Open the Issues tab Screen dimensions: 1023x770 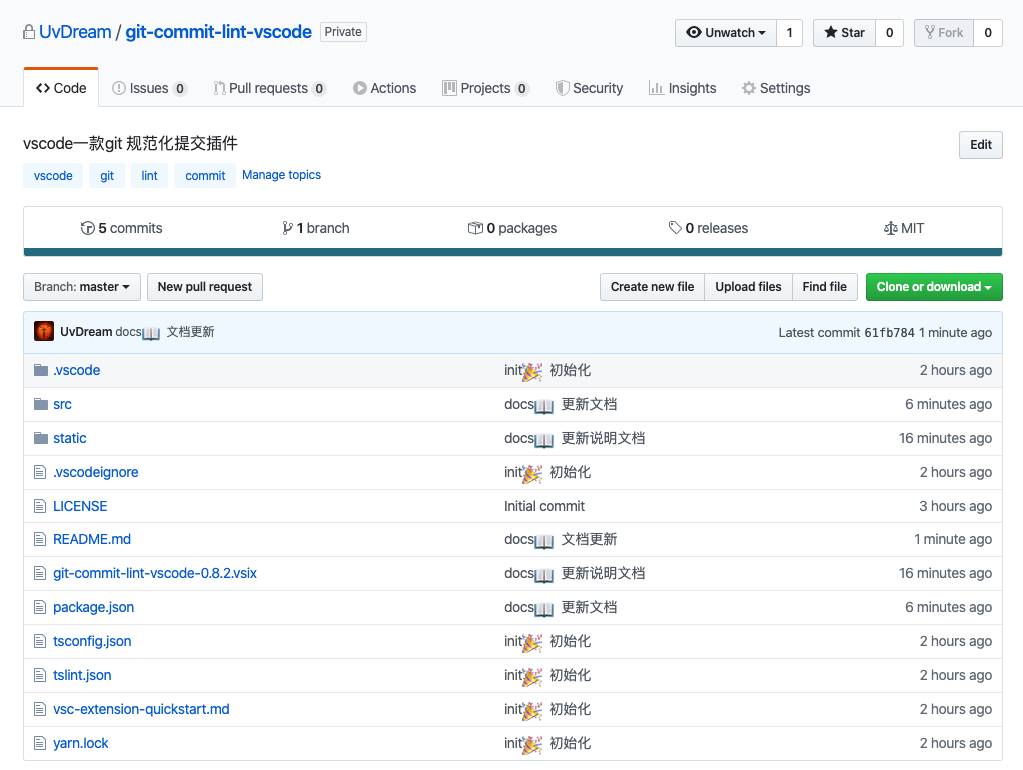[149, 88]
